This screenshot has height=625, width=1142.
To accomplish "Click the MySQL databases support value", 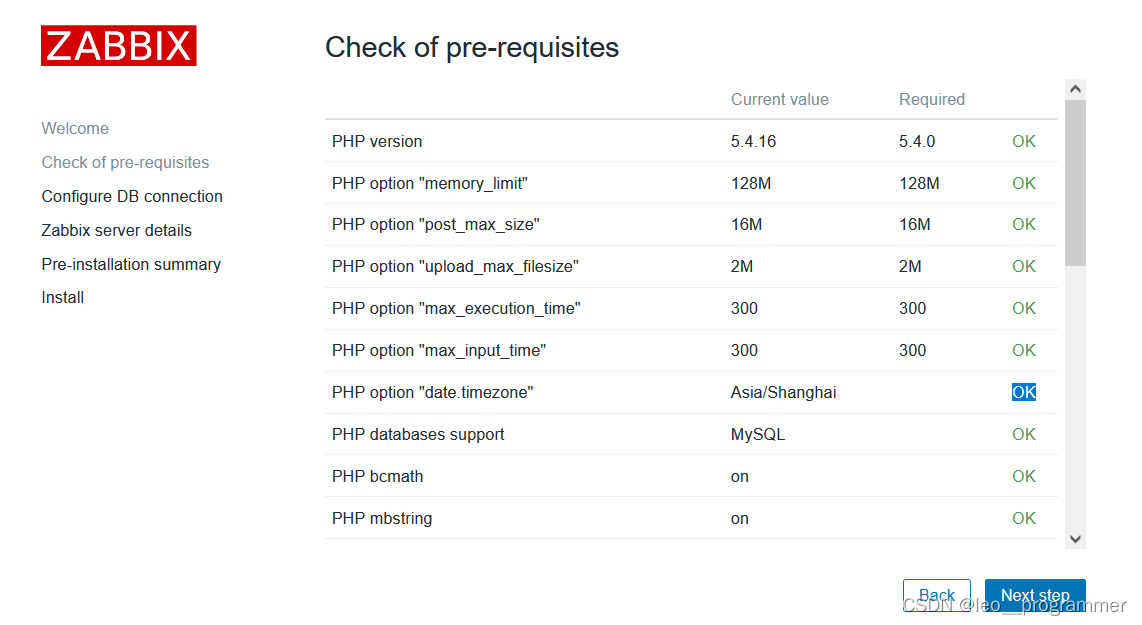I will click(757, 434).
